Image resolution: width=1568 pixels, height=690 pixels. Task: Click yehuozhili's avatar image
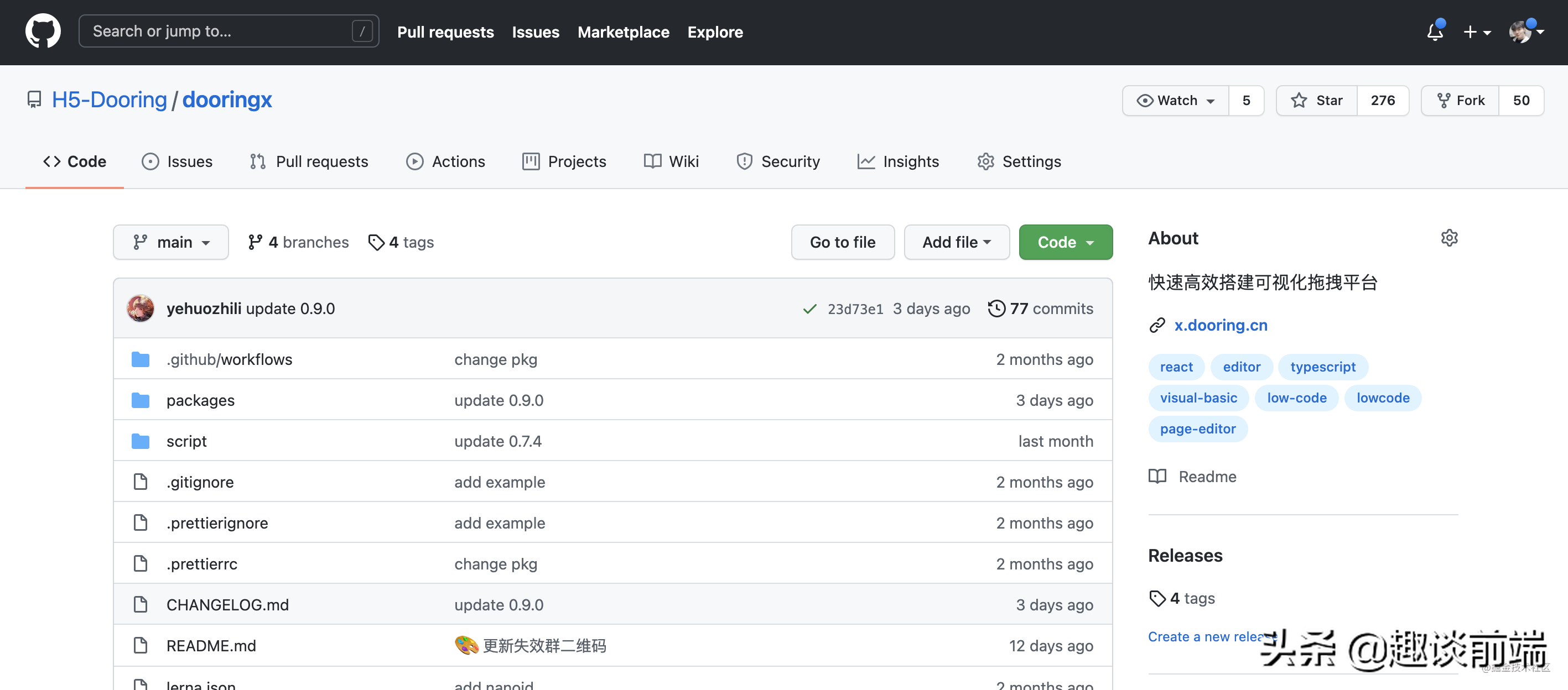tap(141, 309)
